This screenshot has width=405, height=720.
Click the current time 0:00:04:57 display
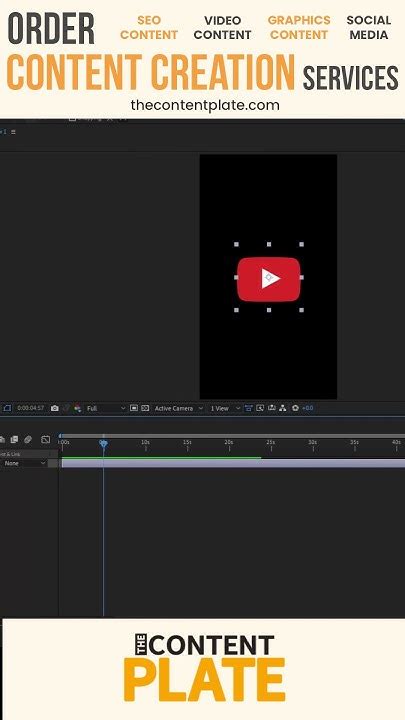31,408
